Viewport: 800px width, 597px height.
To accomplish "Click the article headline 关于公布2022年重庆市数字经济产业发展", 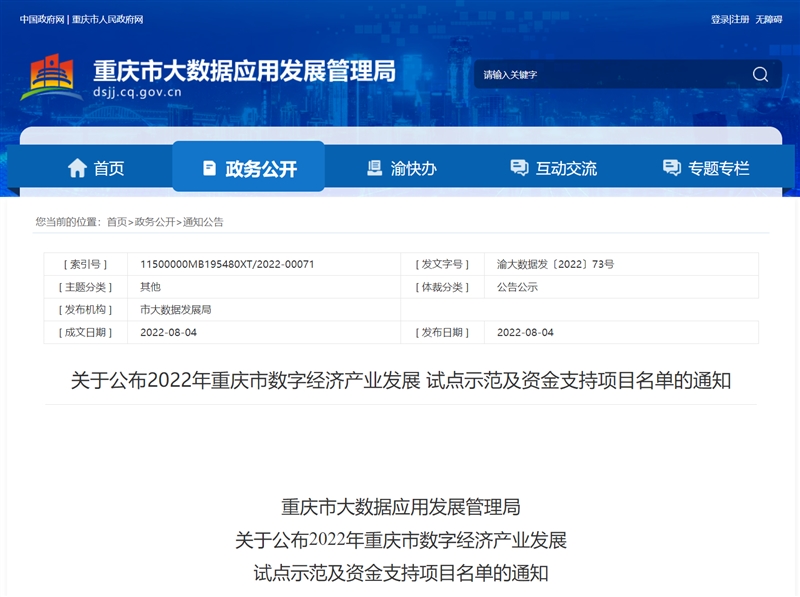I will (x=245, y=381).
